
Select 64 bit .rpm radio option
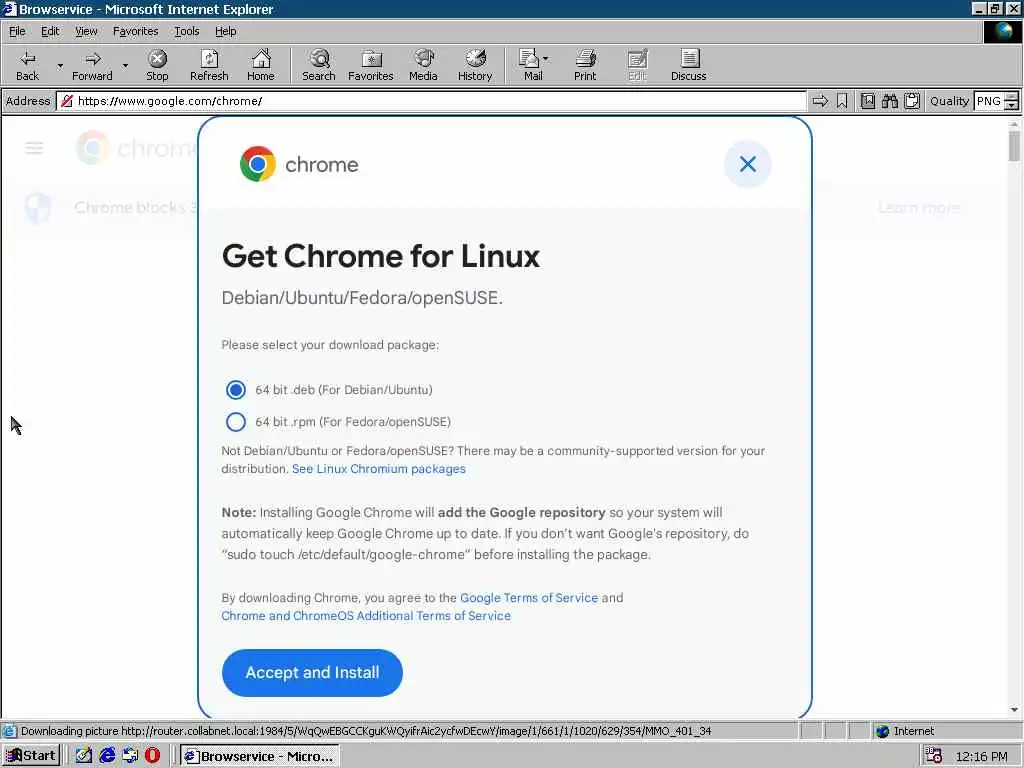[236, 422]
